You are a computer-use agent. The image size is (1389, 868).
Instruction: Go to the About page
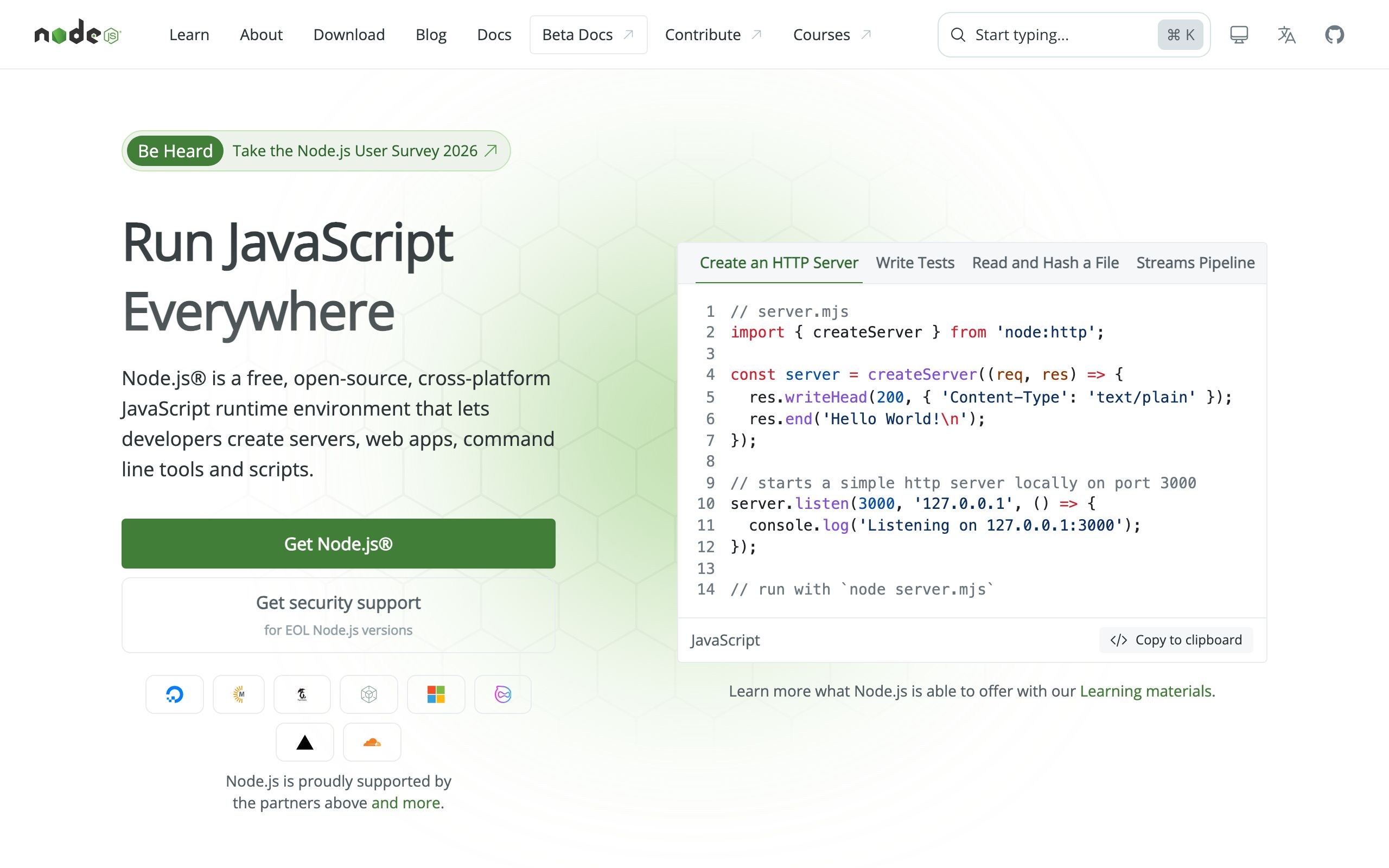pos(261,34)
